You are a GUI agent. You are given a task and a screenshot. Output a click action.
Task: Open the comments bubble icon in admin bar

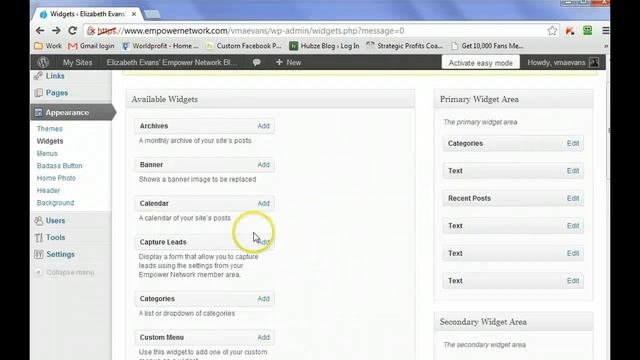click(256, 62)
